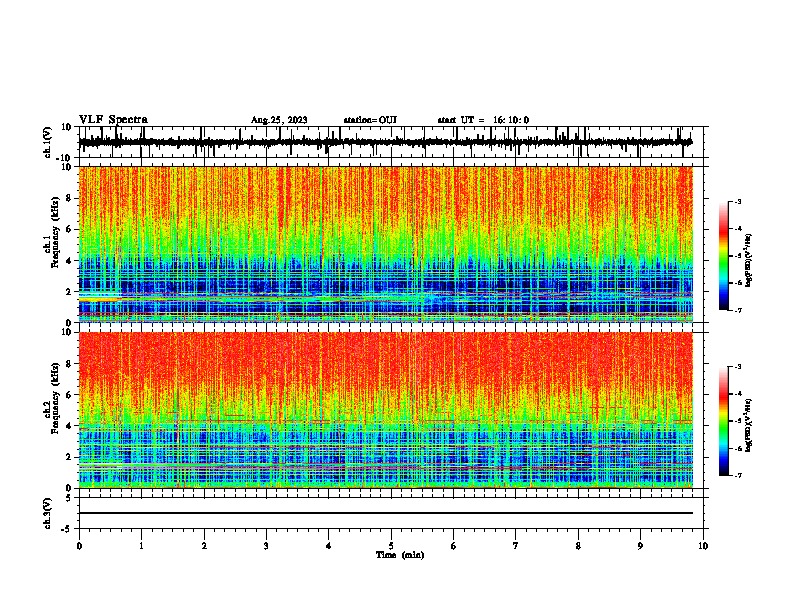Click the "2" tick label on Time axis
Image resolution: width=792 pixels, height=612 pixels.
pyautogui.click(x=204, y=546)
